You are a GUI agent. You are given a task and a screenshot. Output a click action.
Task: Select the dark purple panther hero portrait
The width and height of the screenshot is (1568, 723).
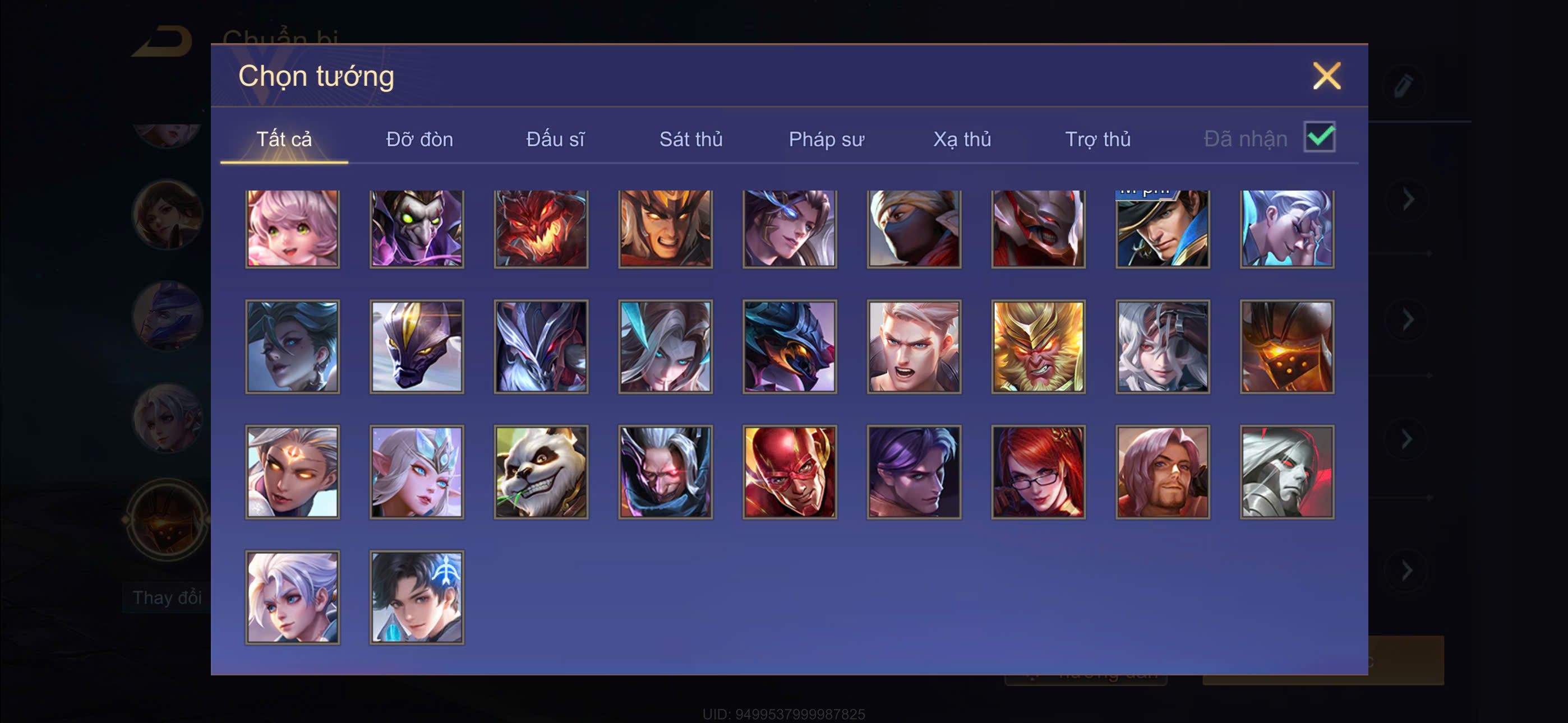coord(416,347)
